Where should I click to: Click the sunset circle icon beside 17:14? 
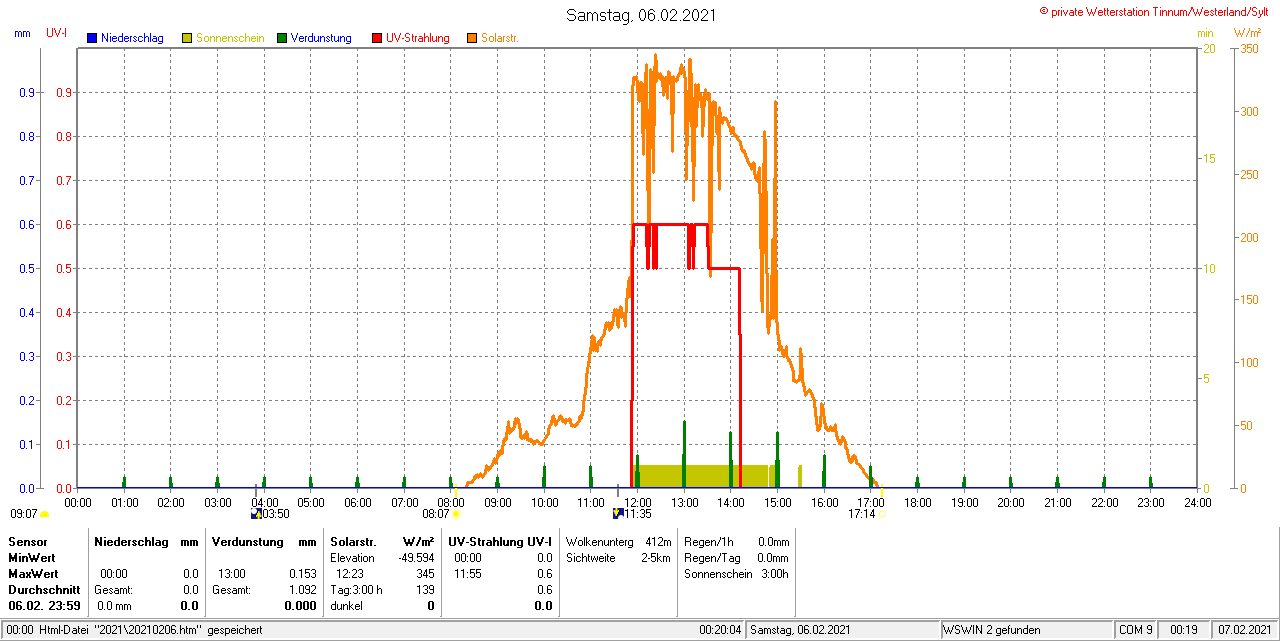click(882, 514)
